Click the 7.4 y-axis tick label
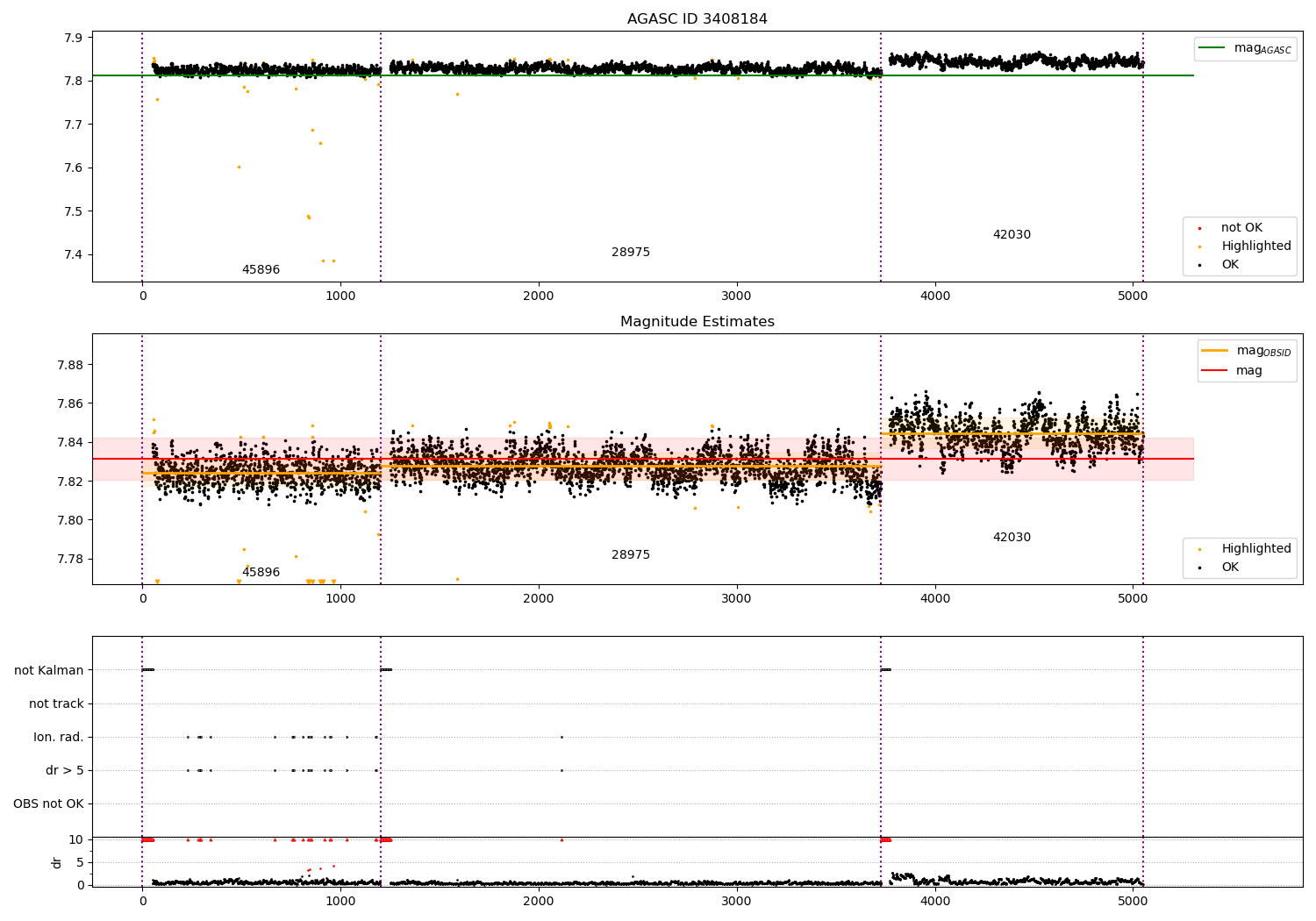The width and height of the screenshot is (1316, 921). point(73,254)
